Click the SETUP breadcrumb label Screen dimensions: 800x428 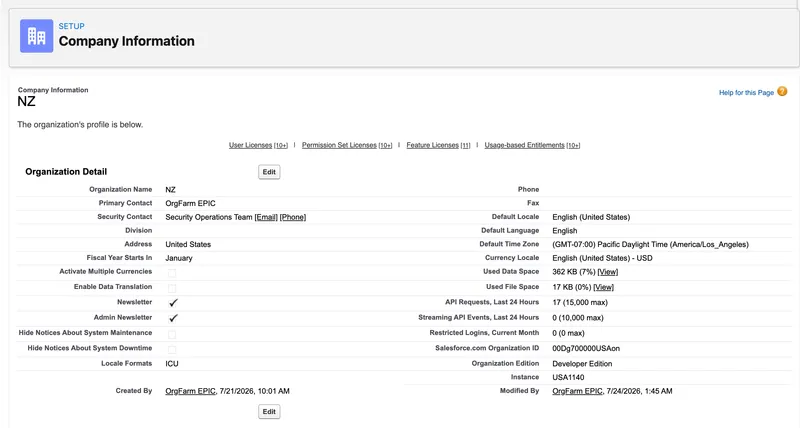[x=71, y=26]
